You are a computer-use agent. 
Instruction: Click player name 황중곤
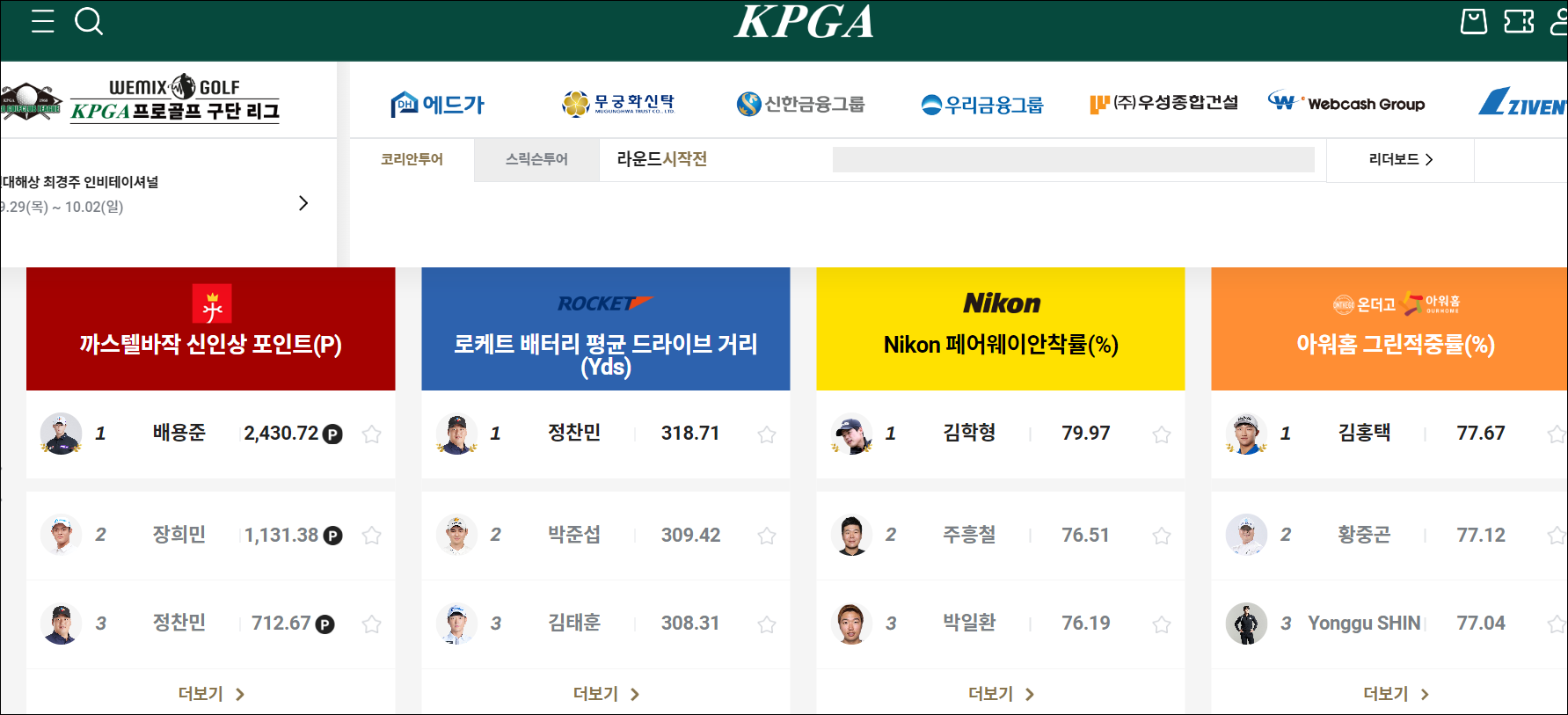[1364, 535]
